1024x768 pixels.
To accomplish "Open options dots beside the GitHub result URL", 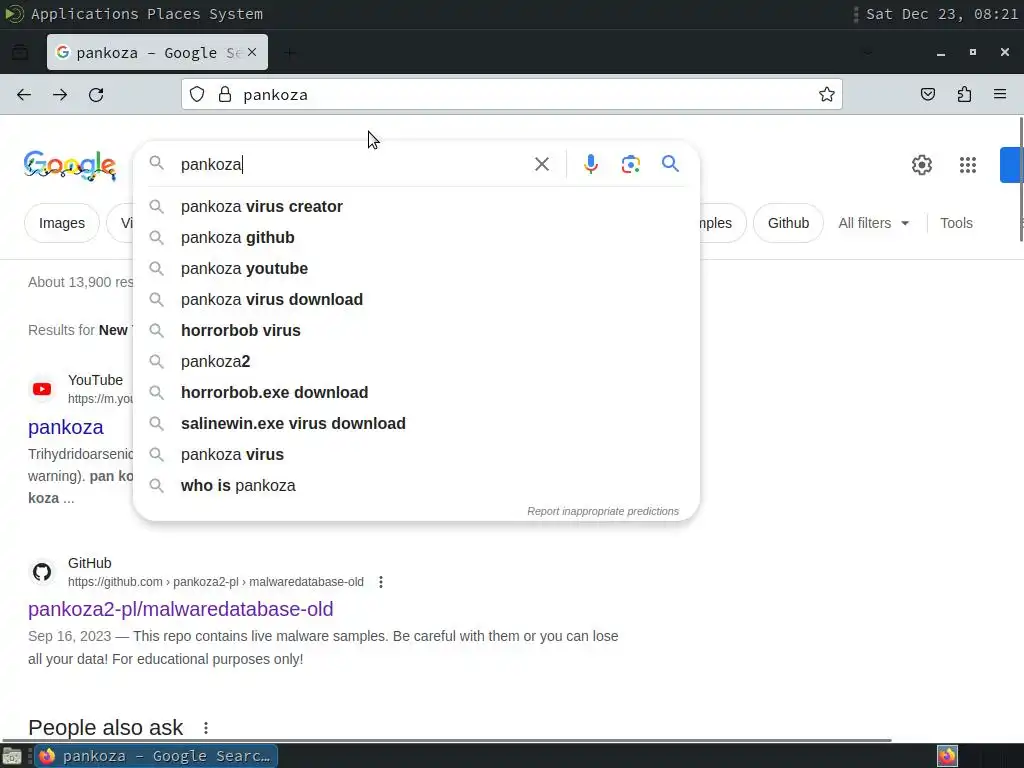I will [x=381, y=582].
